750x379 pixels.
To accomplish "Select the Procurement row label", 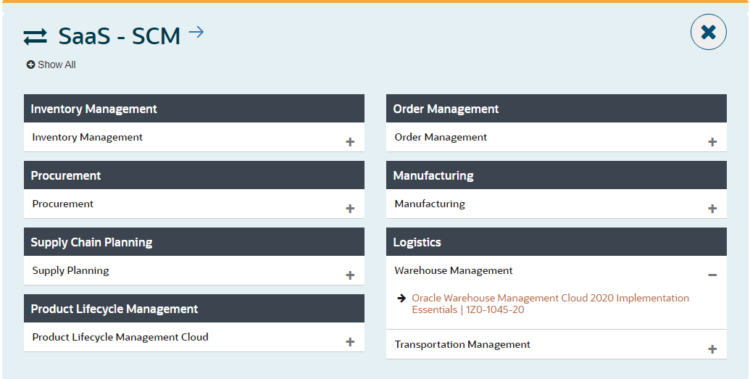I will point(63,204).
